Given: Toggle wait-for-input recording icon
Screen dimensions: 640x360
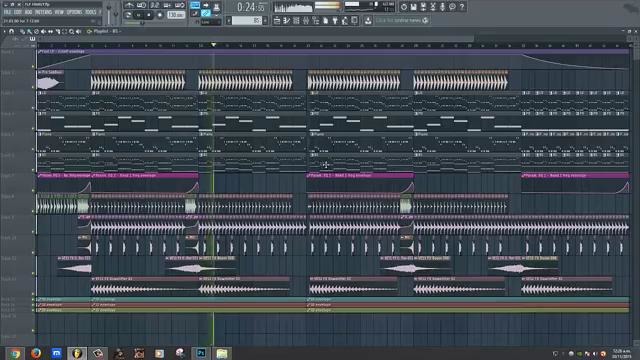Looking at the screenshot, I should [x=142, y=5].
